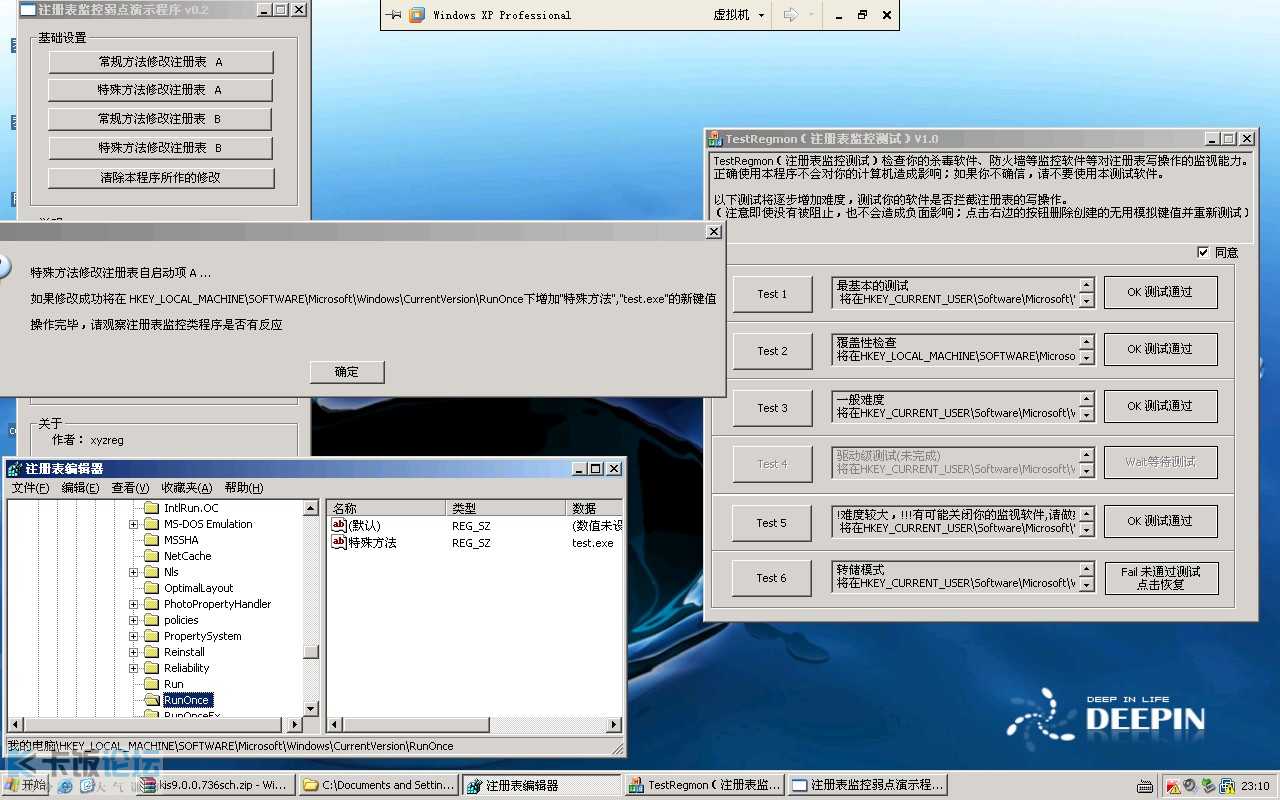The image size is (1280, 800).
Task: Click scroll-down arrow in Test 1 description box
Action: [1087, 301]
